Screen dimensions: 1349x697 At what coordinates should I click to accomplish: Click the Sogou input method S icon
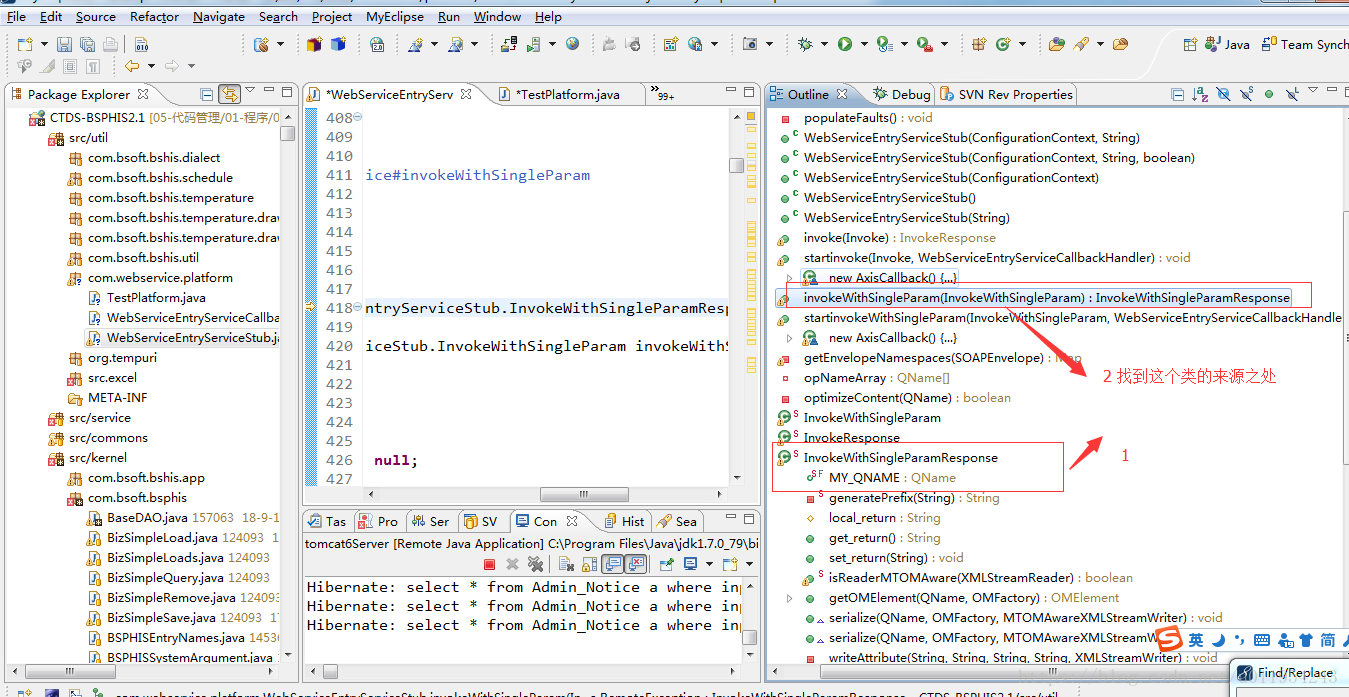pos(1169,639)
